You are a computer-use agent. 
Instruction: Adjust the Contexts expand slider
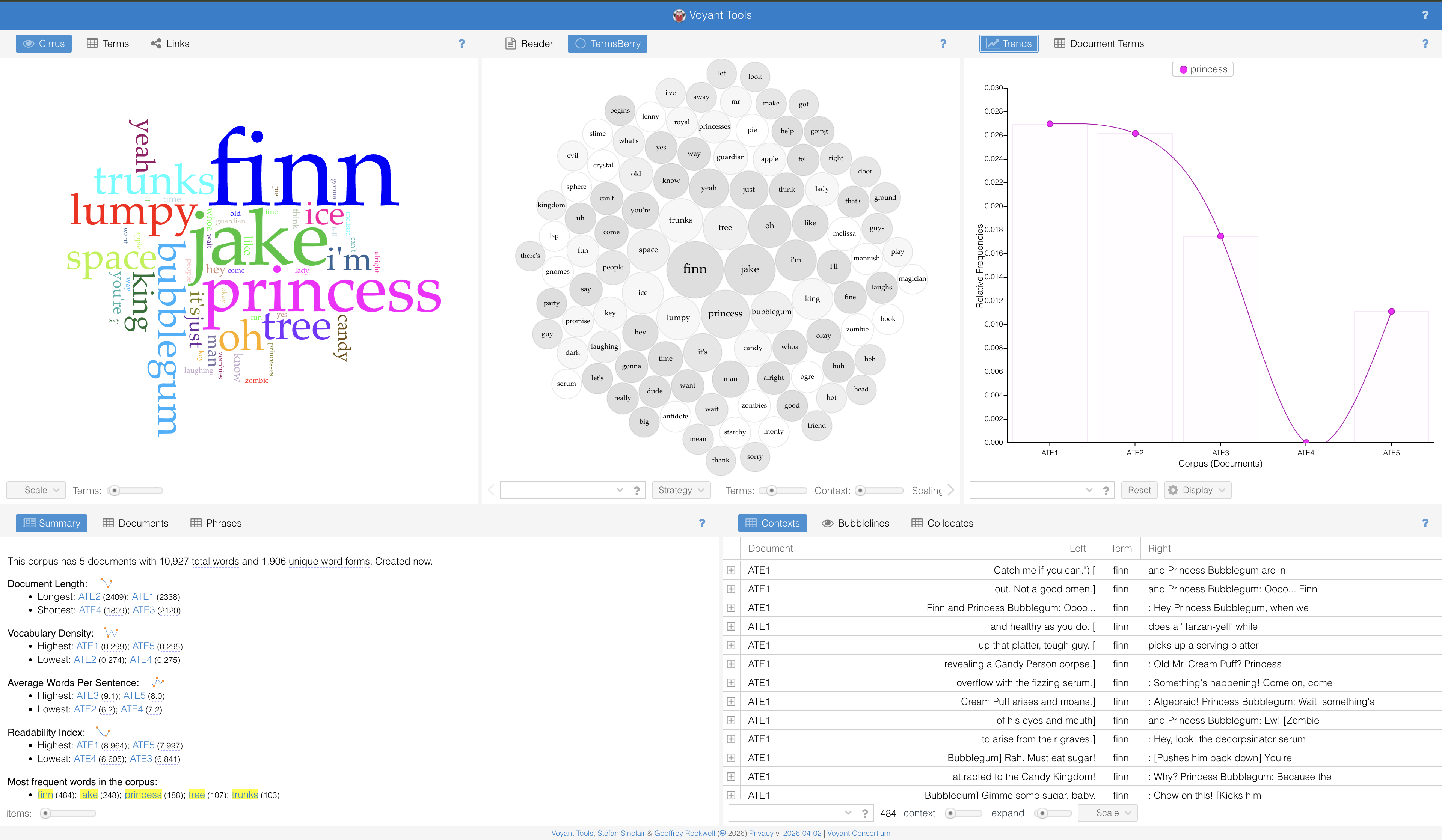pyautogui.click(x=1053, y=813)
